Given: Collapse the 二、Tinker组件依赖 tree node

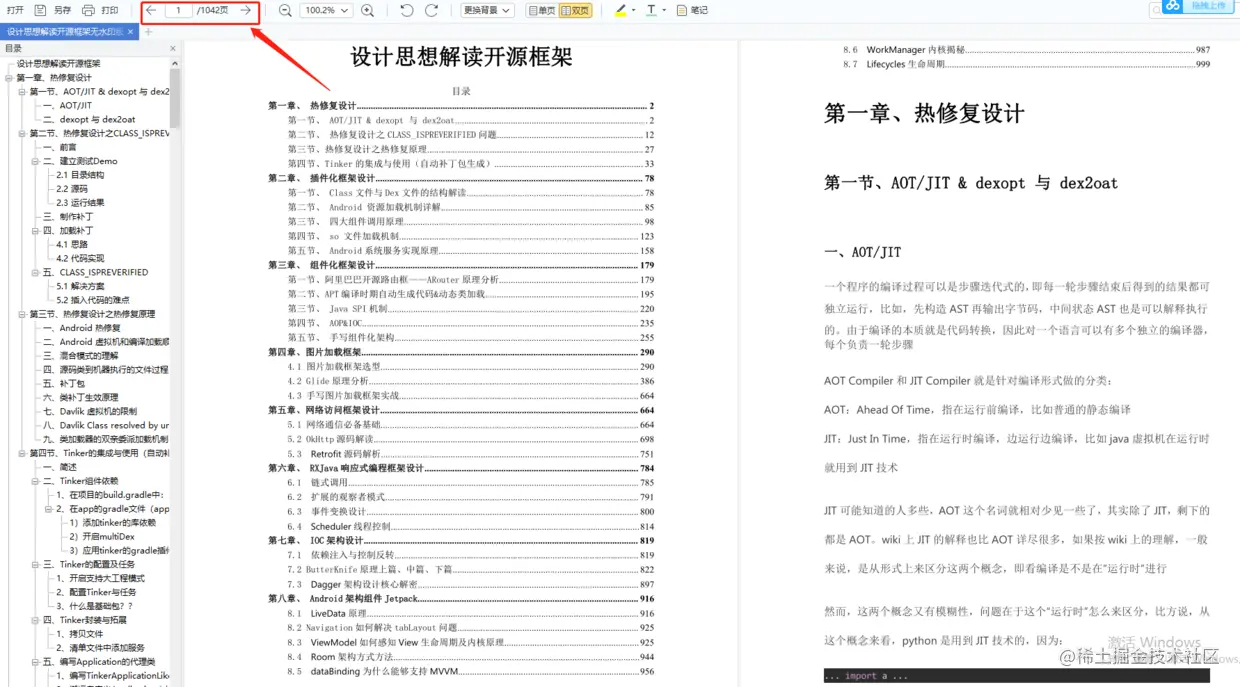Looking at the screenshot, I should point(35,481).
